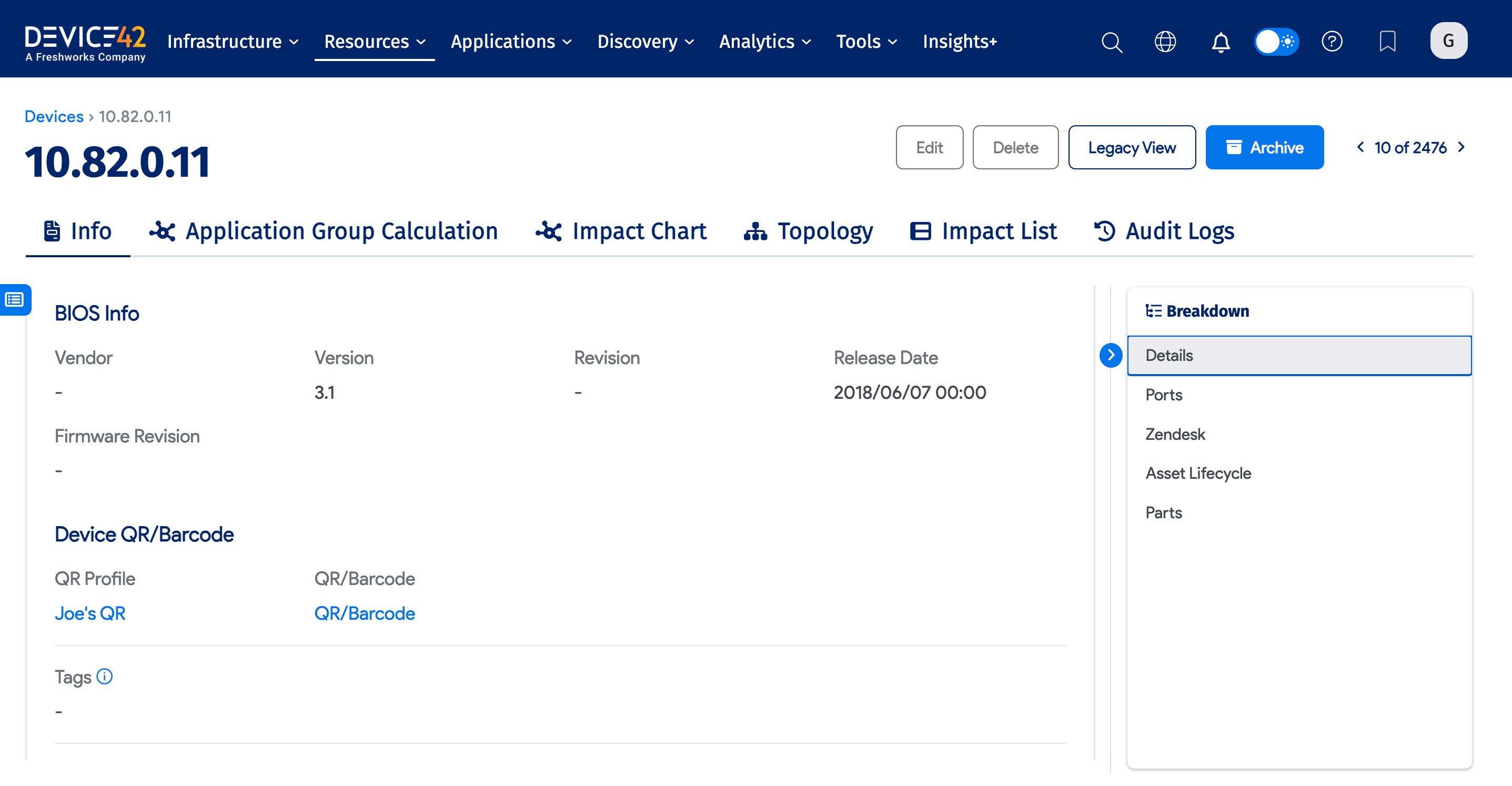
Task: Switch to Legacy View
Action: pyautogui.click(x=1131, y=147)
